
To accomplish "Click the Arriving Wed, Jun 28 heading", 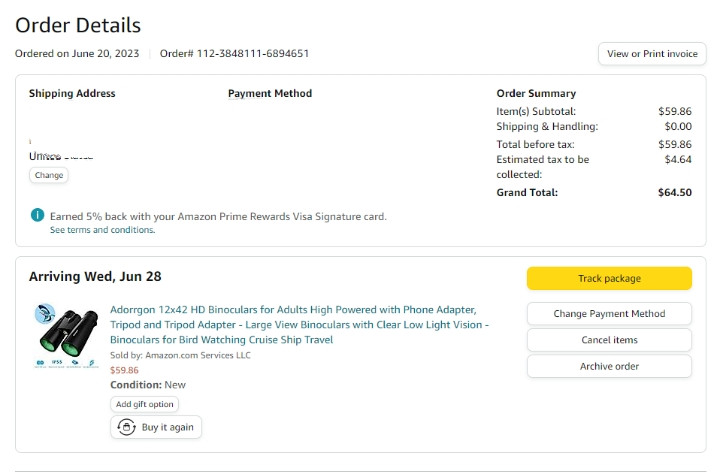I will (x=95, y=276).
